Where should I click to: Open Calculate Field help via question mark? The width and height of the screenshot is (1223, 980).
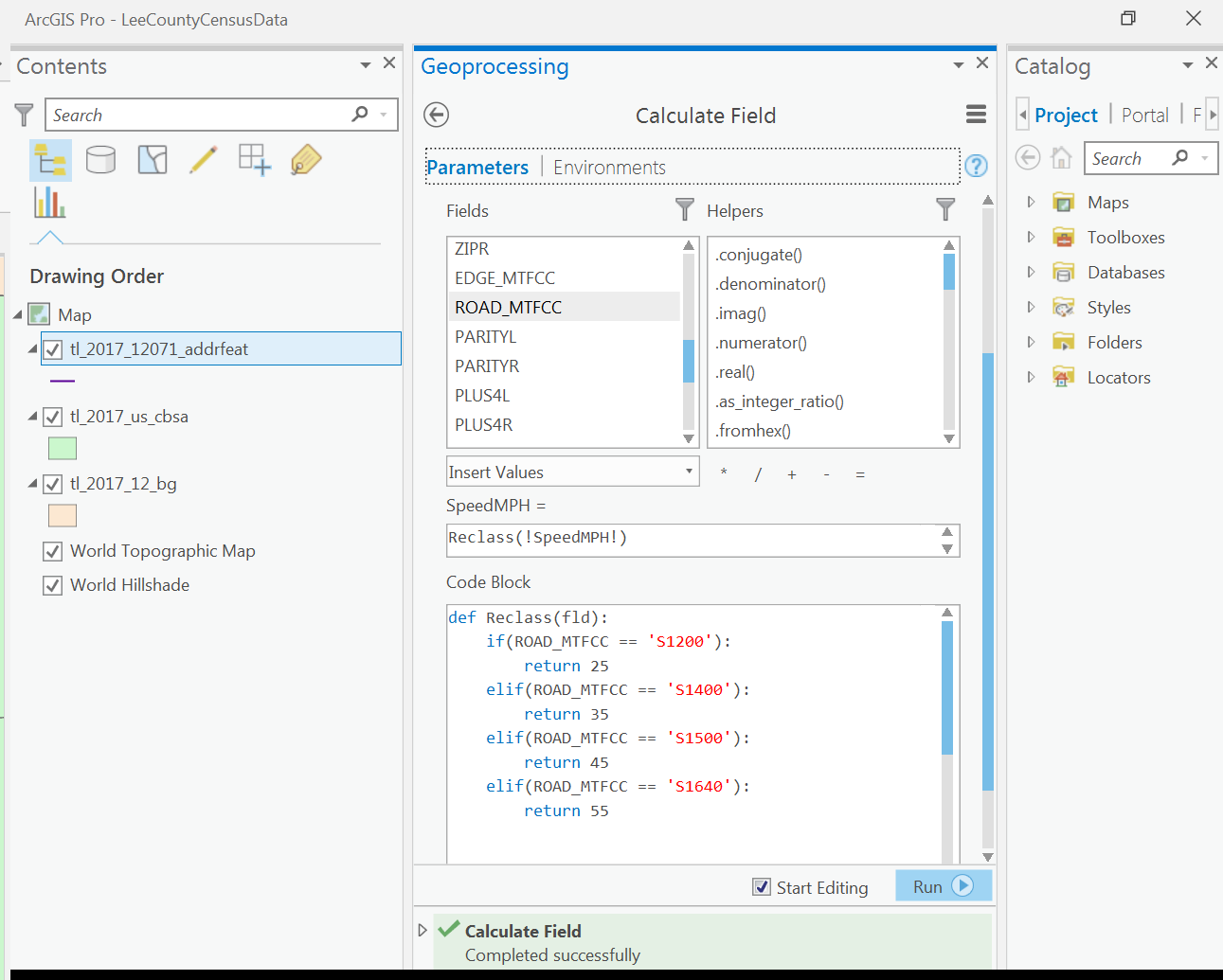(x=976, y=166)
